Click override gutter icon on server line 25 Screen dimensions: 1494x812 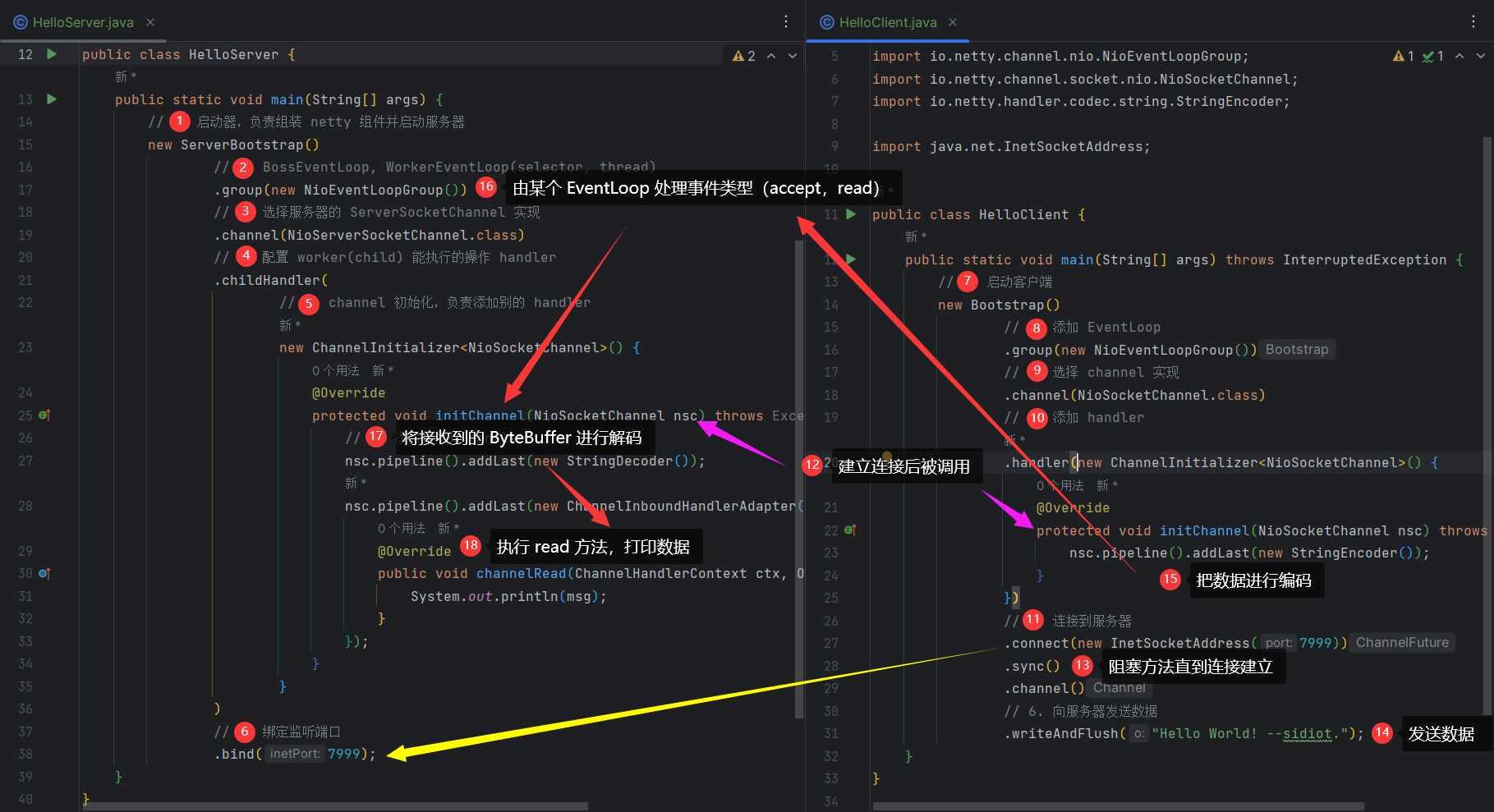(x=45, y=415)
